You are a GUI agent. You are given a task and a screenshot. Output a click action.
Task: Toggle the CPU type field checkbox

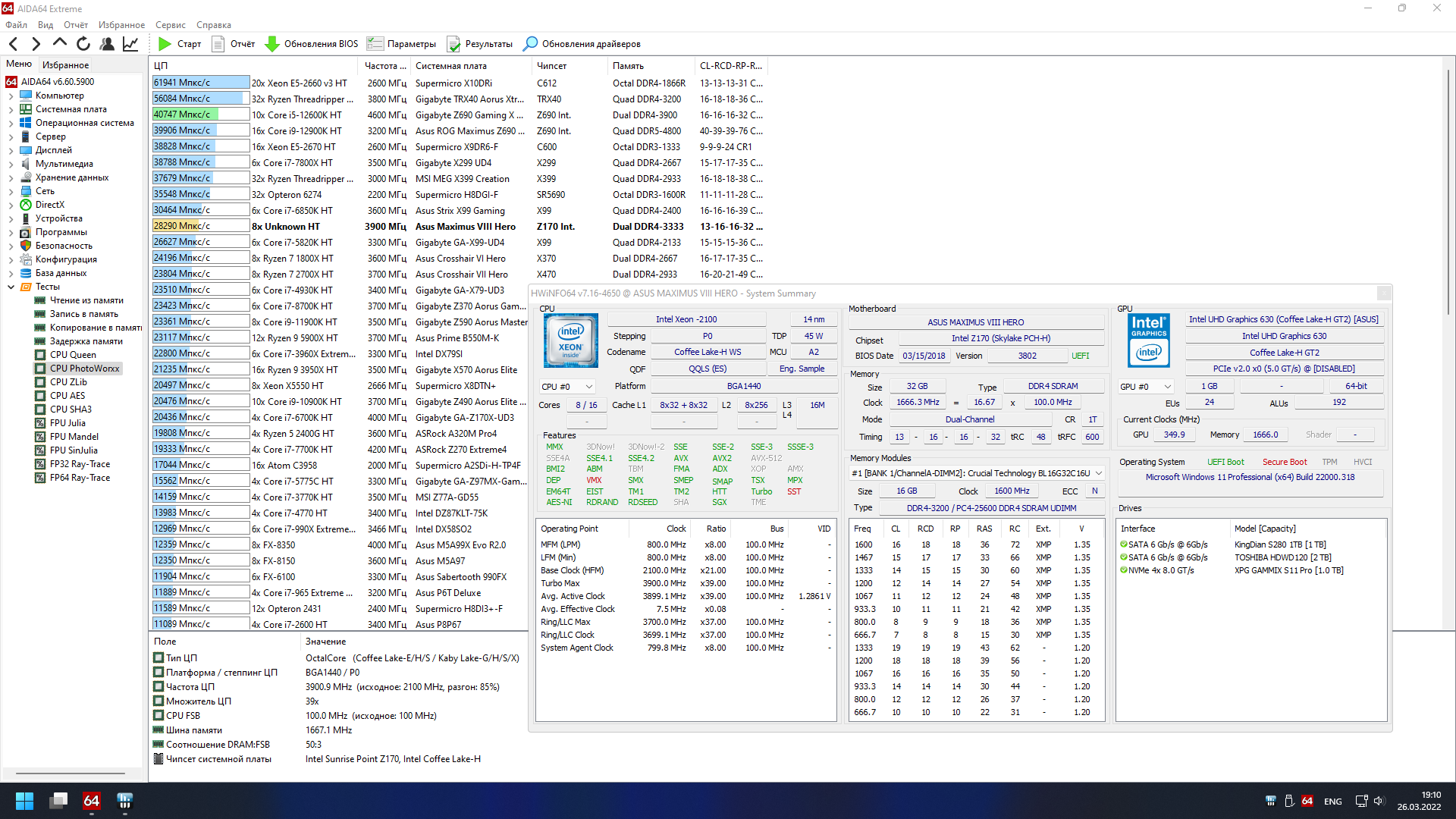click(158, 658)
